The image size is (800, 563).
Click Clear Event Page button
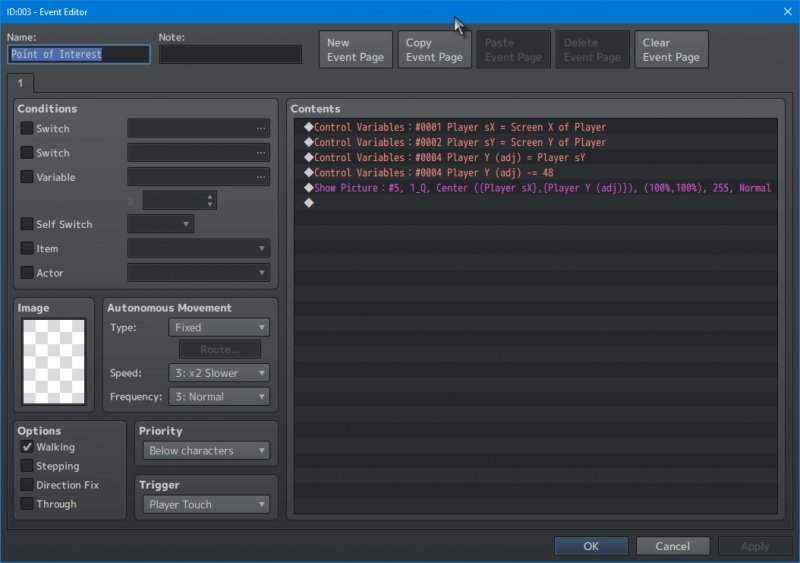(671, 50)
